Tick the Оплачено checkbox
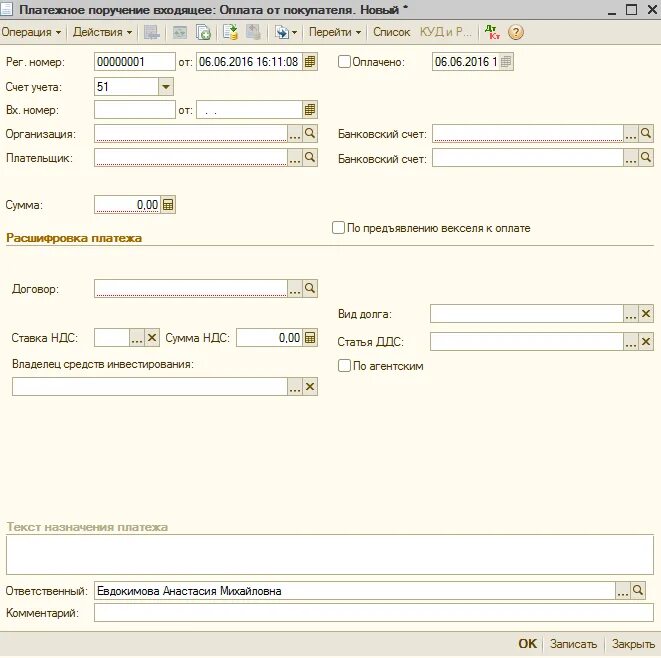The height and width of the screenshot is (658, 661). click(x=344, y=62)
